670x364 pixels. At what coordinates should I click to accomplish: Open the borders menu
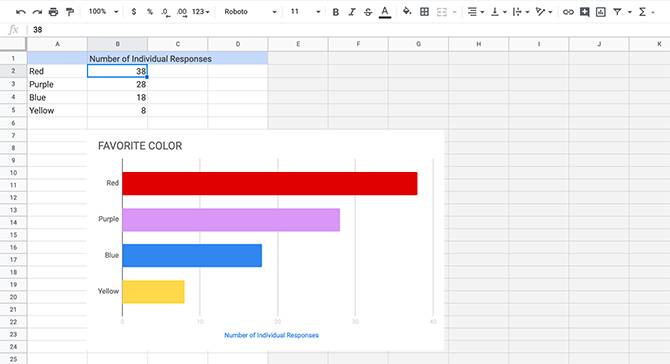(424, 12)
